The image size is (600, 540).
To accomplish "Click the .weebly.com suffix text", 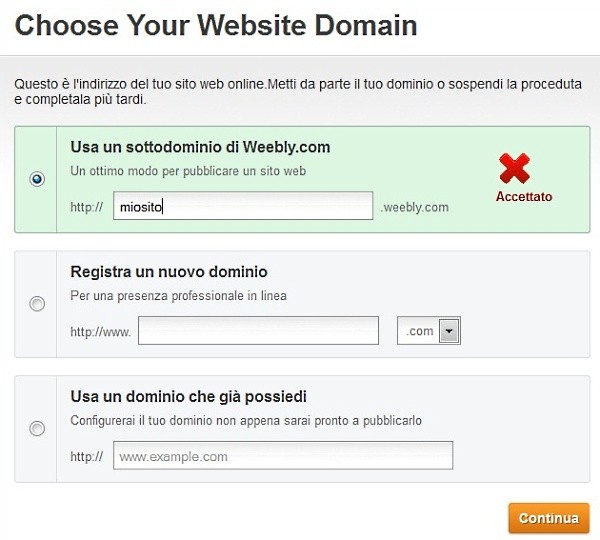I will click(415, 208).
